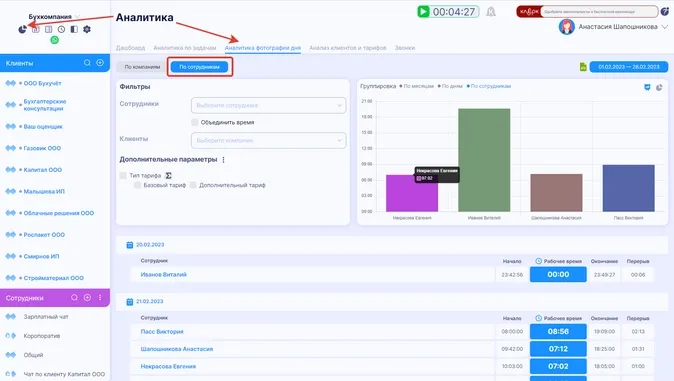
Task: Open Клиенты company dropdown
Action: tap(268, 140)
